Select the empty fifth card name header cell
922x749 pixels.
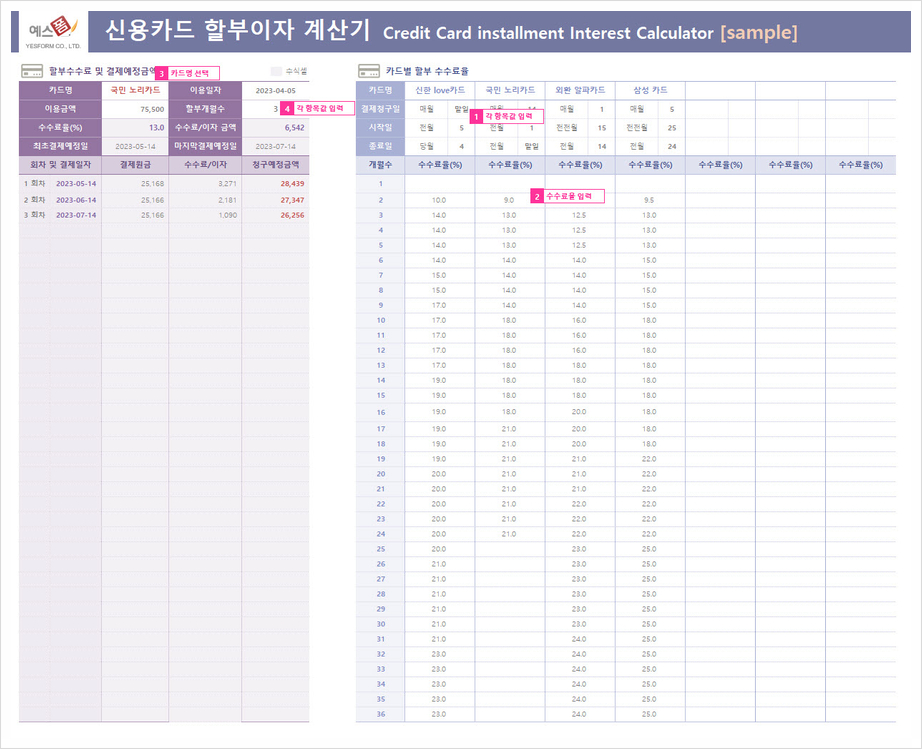pyautogui.click(x=720, y=90)
